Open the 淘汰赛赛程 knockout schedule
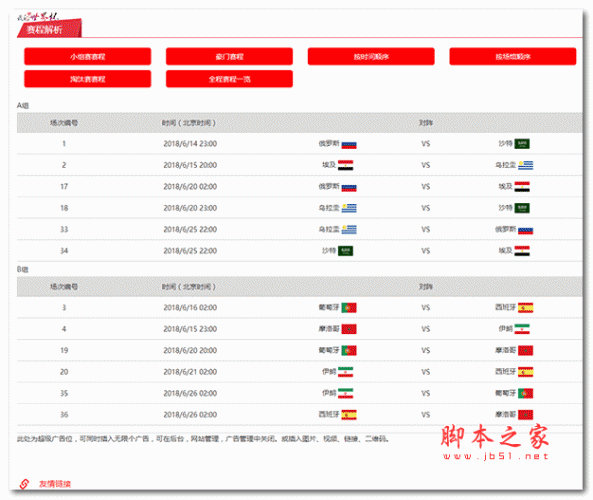593x500 pixels. click(88, 79)
